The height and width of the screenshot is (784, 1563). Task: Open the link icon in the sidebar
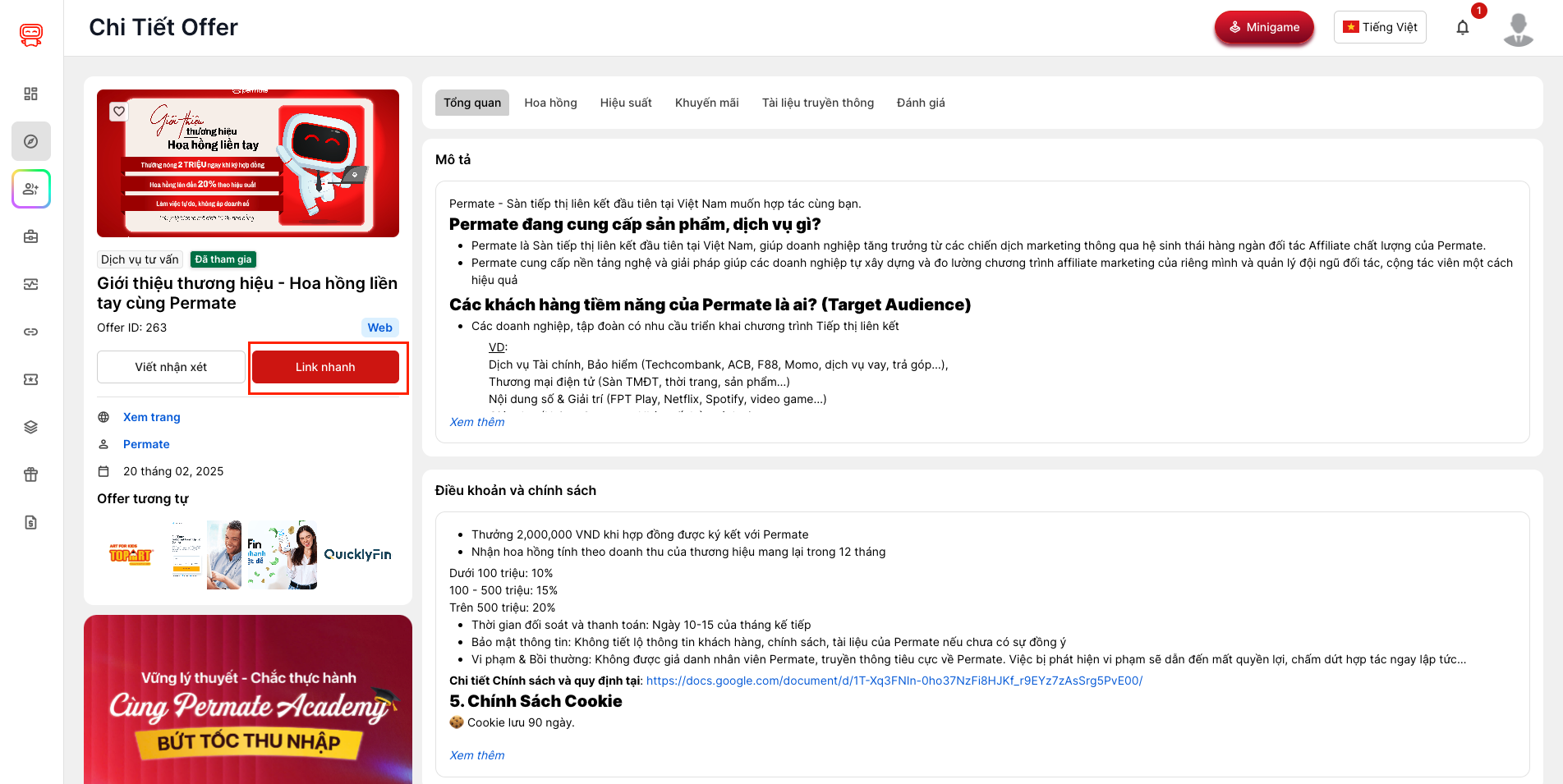31,332
